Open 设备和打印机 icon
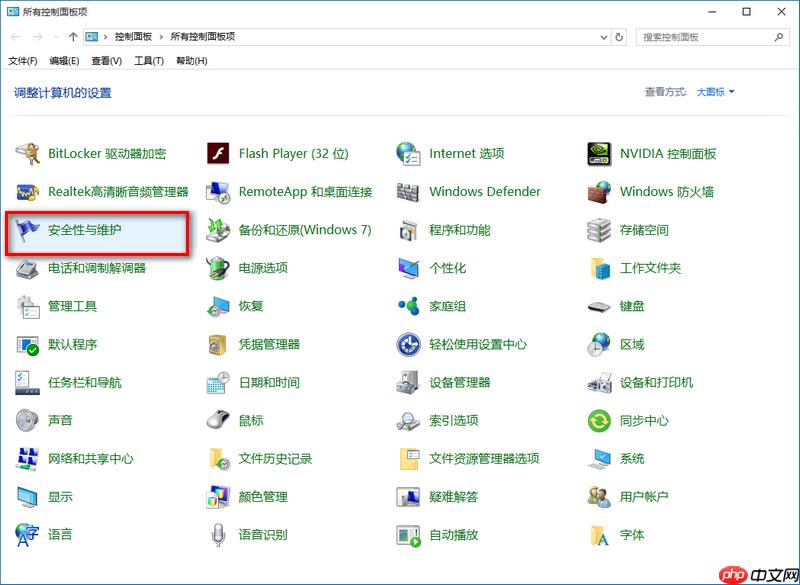Viewport: 800px width, 585px height. pos(599,383)
